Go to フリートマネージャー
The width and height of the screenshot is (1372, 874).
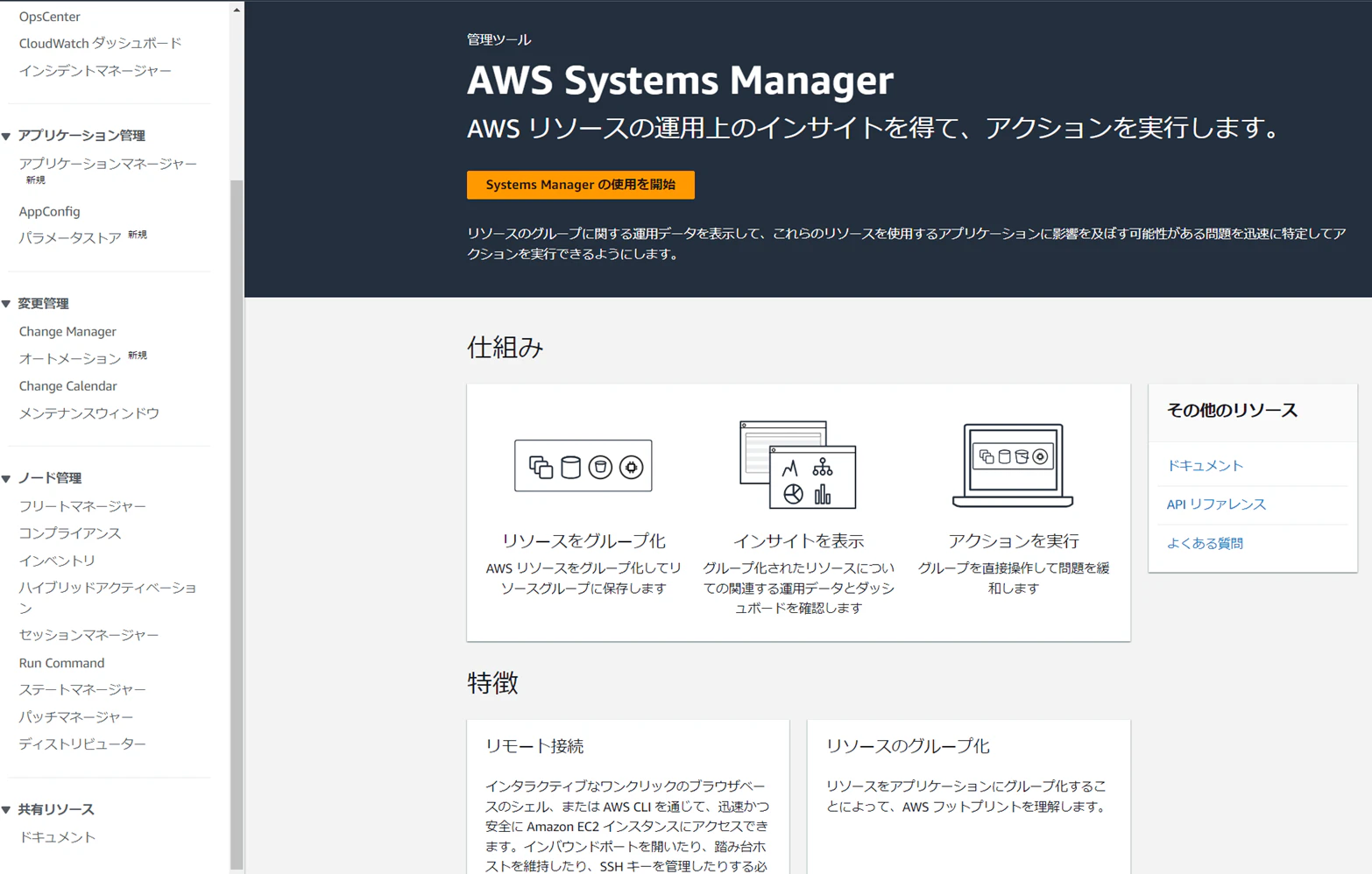[82, 505]
